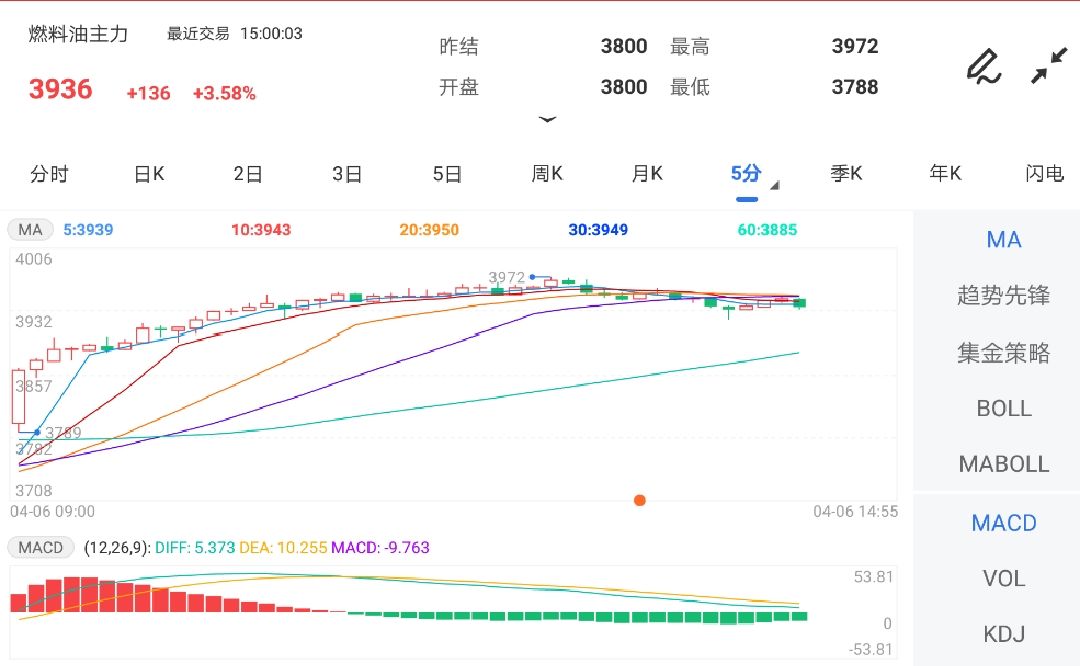This screenshot has height=666, width=1080.
Task: Click the 60-period MA value legend
Action: pyautogui.click(x=767, y=230)
